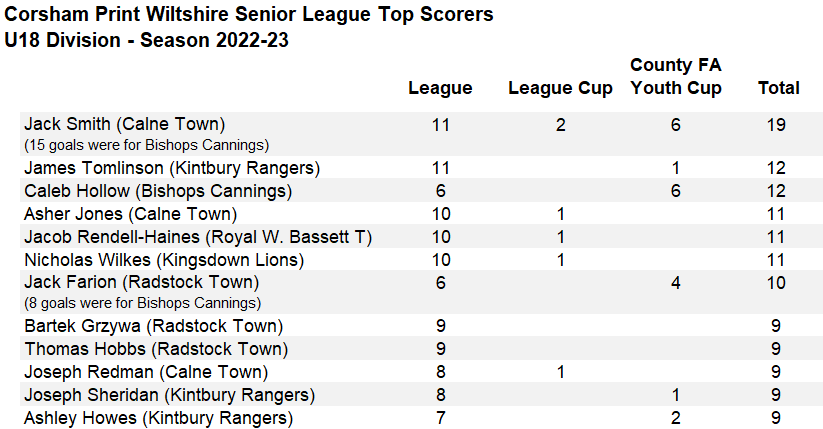
Task: Select Bartek Grzywa (Radstock Town) row
Action: (421, 326)
